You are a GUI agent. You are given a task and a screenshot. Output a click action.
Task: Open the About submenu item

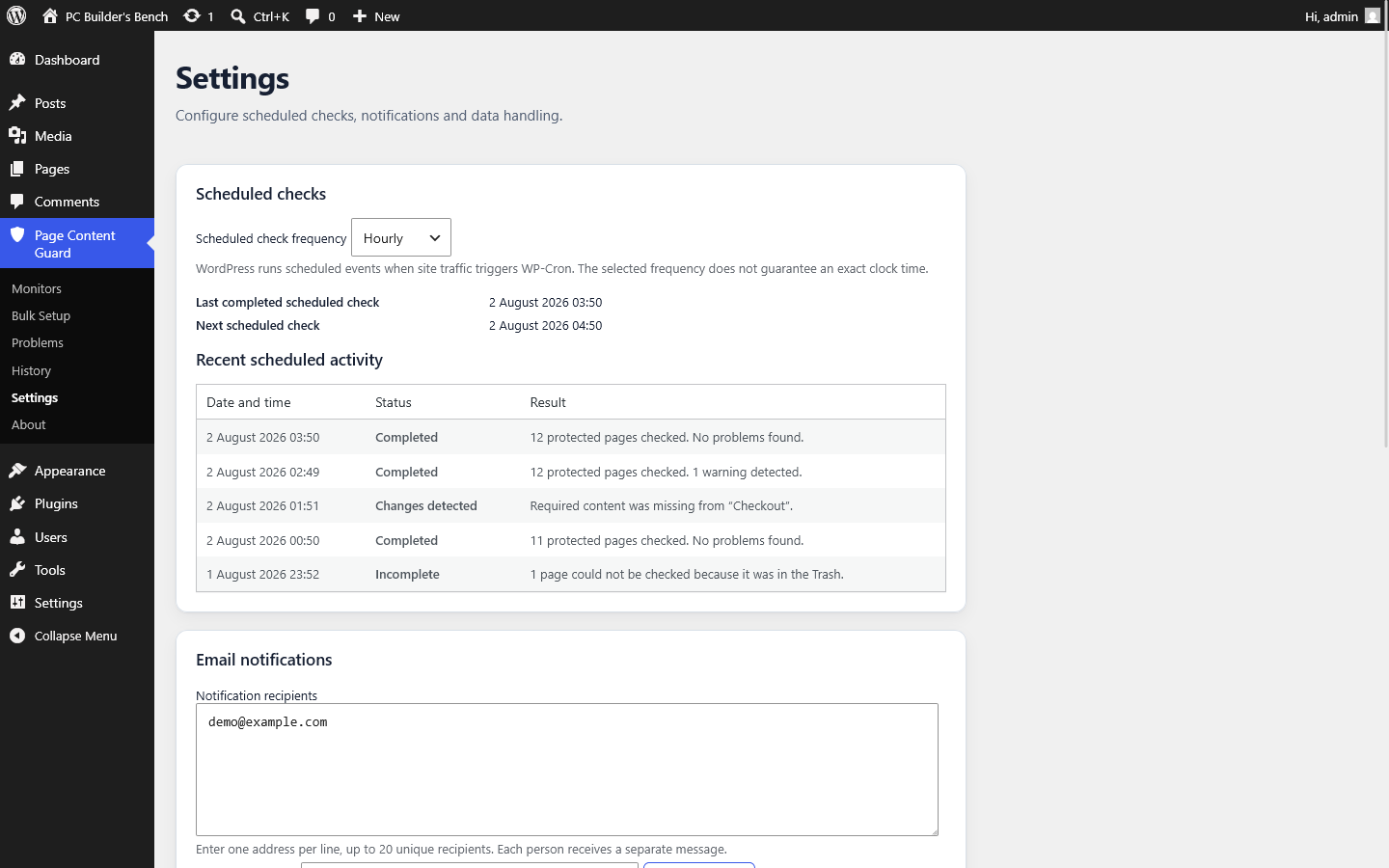(29, 424)
